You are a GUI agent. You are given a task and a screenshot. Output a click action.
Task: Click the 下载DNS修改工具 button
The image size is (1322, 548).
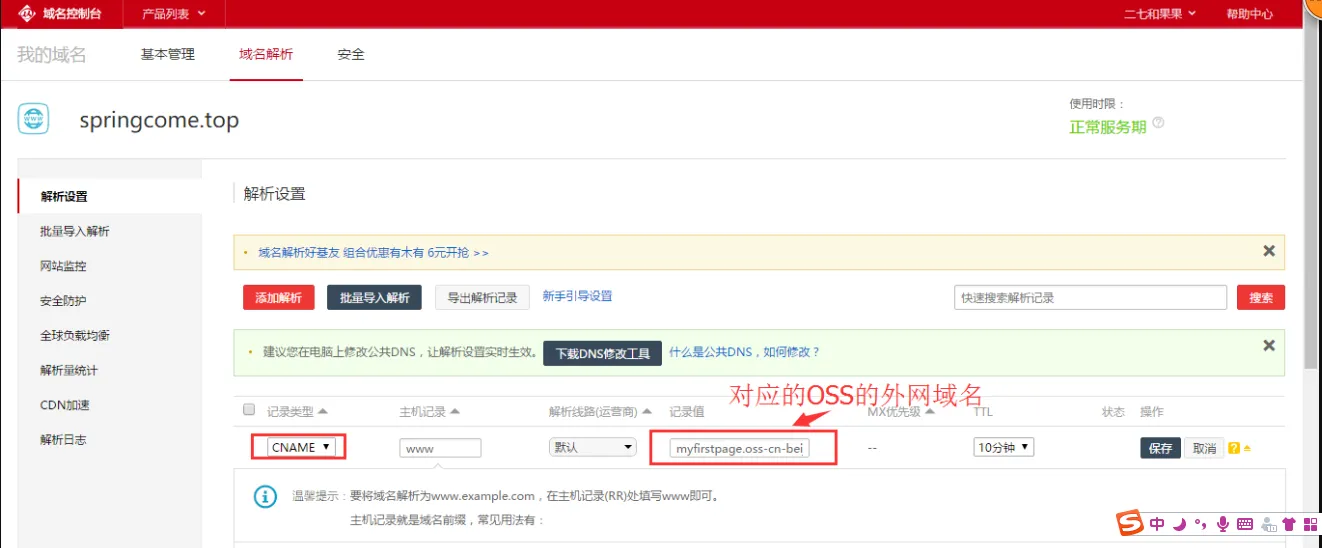coord(602,353)
